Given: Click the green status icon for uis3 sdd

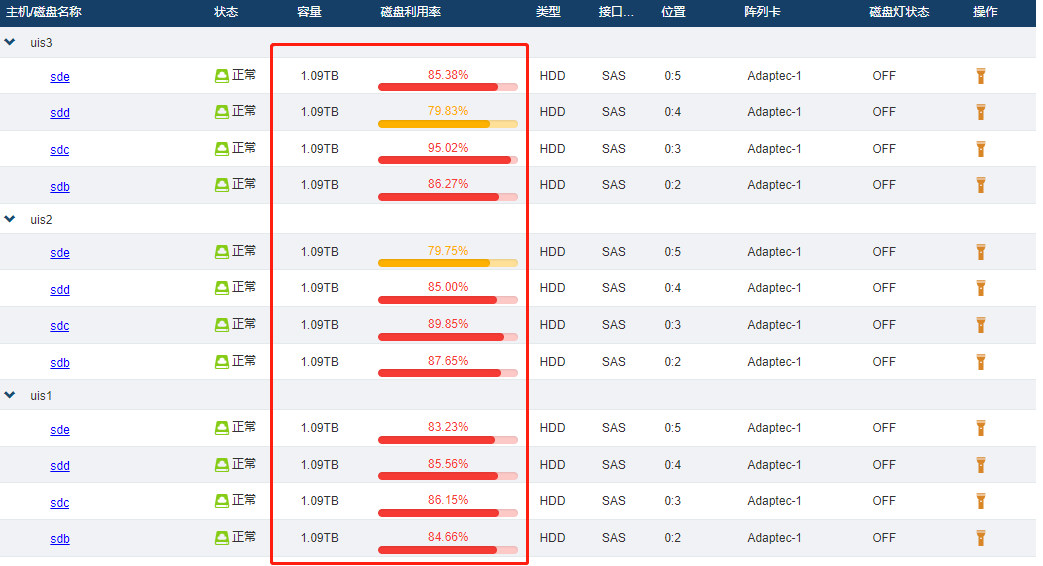Looking at the screenshot, I should [222, 112].
